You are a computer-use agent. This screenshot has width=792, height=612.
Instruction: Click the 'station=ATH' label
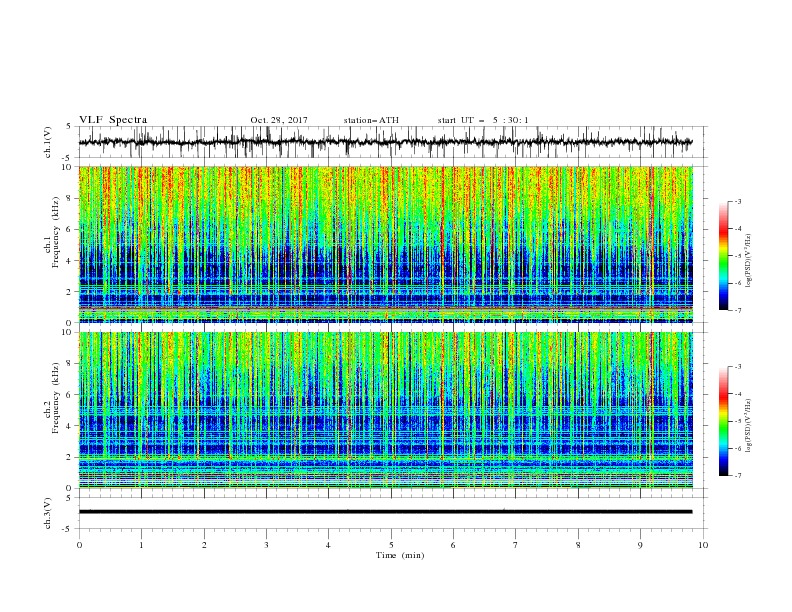pyautogui.click(x=371, y=120)
